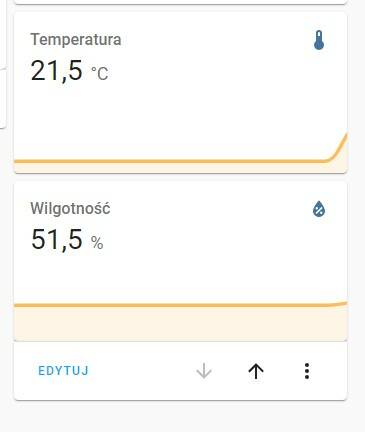Viewport: 365px width, 432px height.
Task: Click the 51,5 humidity reading
Action: [x=57, y=239]
